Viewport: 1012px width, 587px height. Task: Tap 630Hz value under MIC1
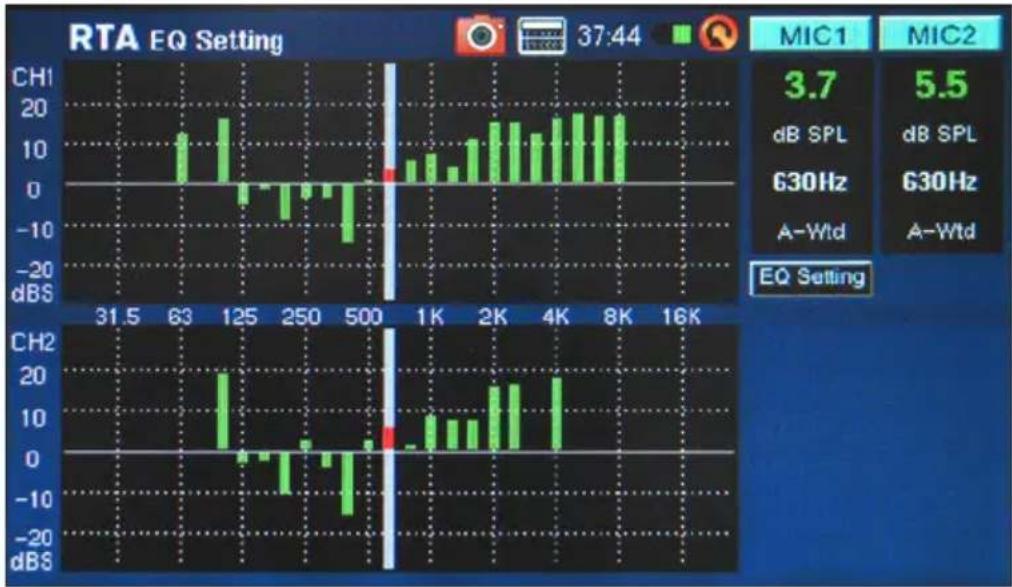811,183
